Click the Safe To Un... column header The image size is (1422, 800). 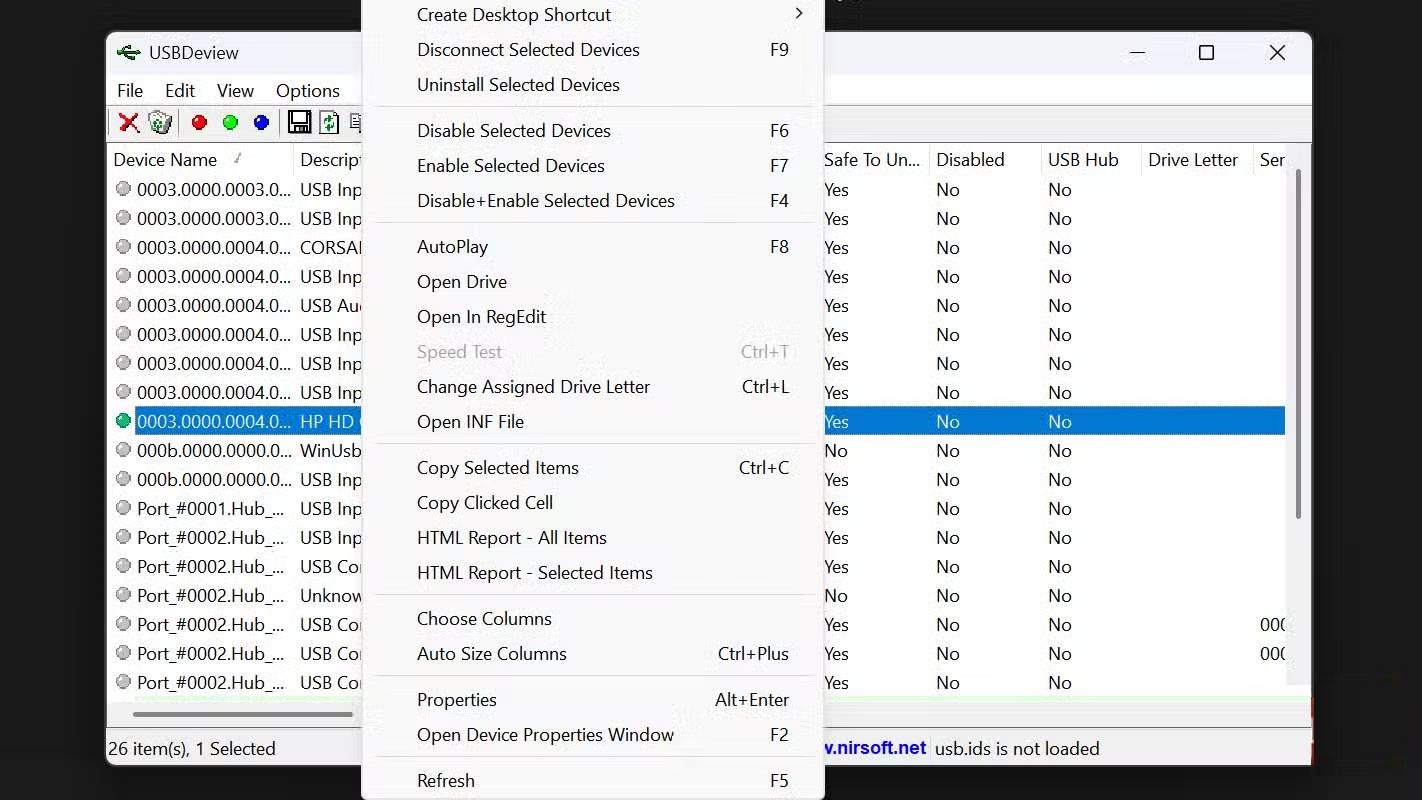(x=872, y=160)
